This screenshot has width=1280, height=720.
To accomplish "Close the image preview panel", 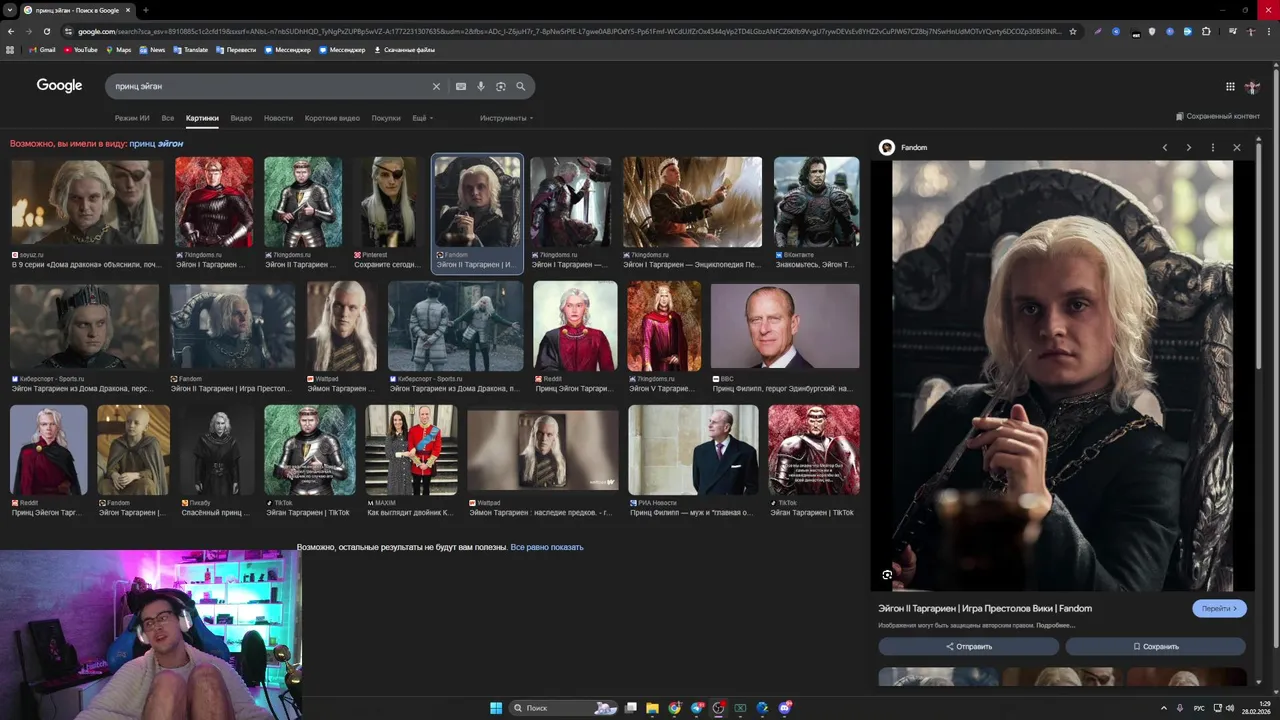I will tap(1237, 147).
